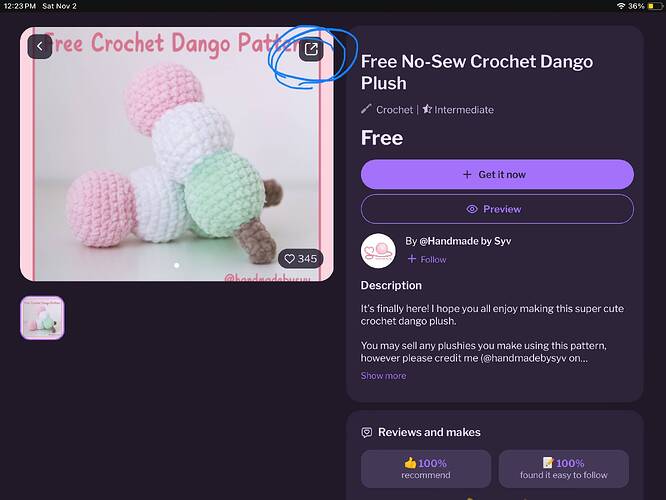Open the Handmade by Syv profile avatar
Screen dimensions: 666x500
pos(378,251)
